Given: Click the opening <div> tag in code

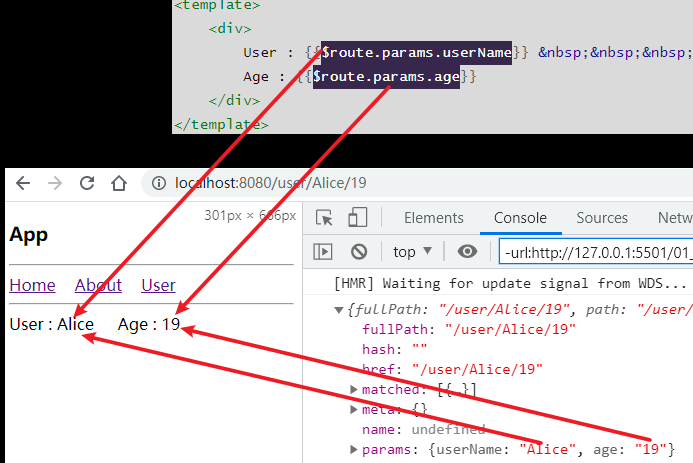Looking at the screenshot, I should coord(230,29).
